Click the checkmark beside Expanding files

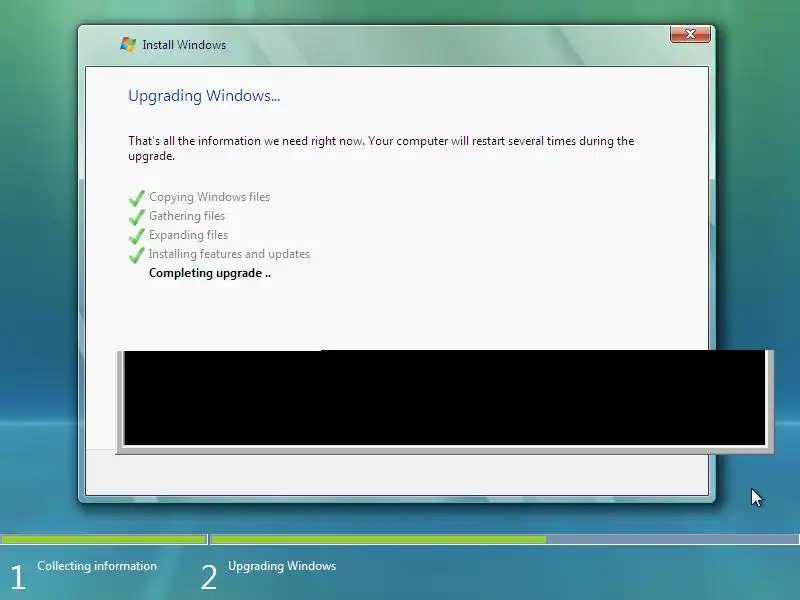pyautogui.click(x=137, y=235)
